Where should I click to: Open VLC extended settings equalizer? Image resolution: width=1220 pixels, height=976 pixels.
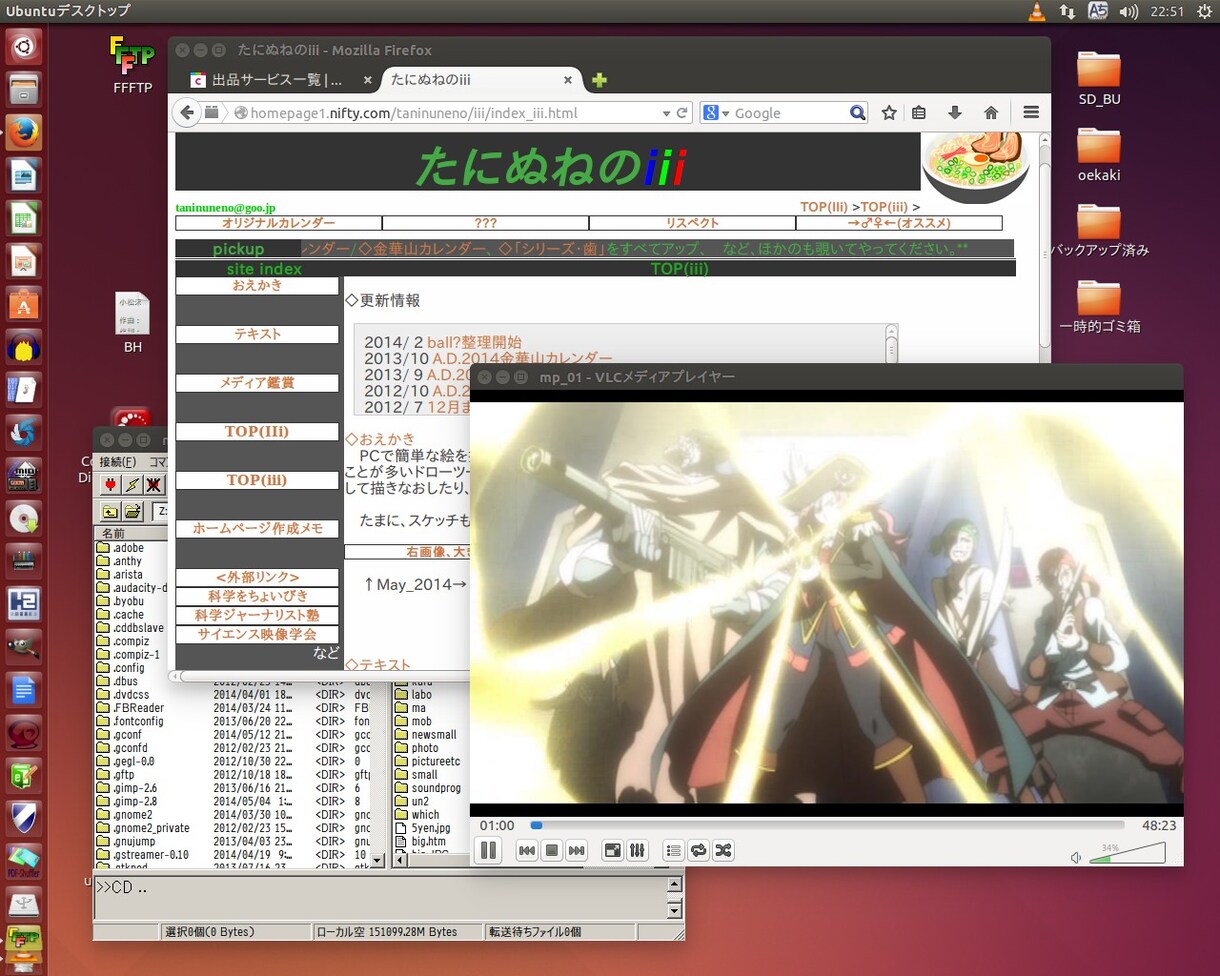pyautogui.click(x=637, y=851)
